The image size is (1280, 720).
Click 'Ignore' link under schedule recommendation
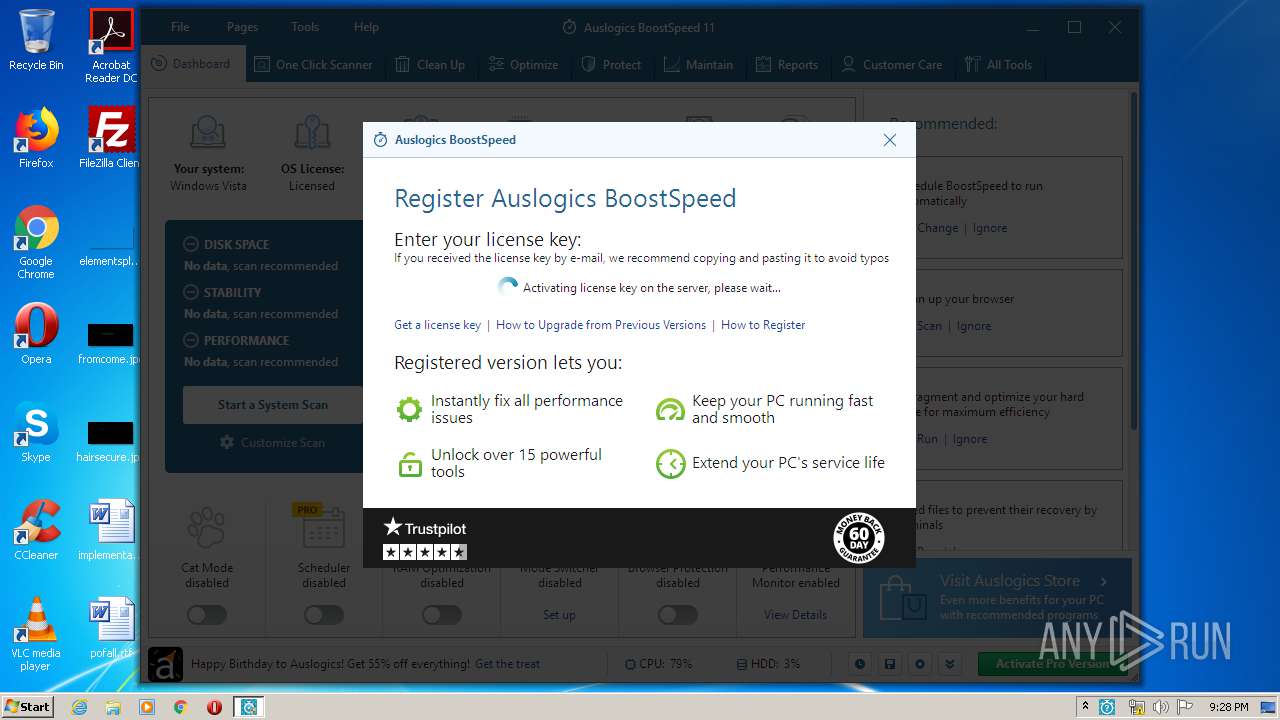pos(990,228)
